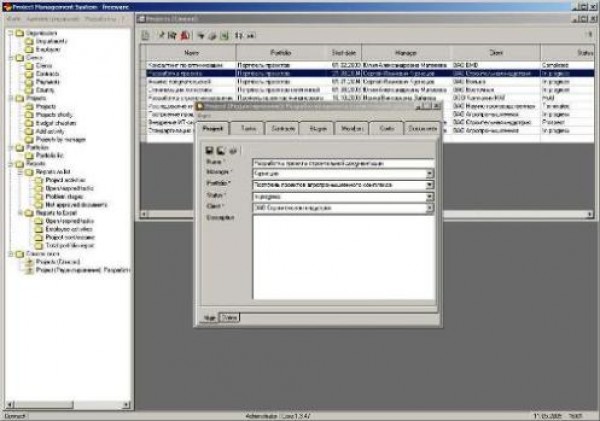
Task: Click the right arrow of the tree's horizontal scrollbar
Action: (126, 405)
